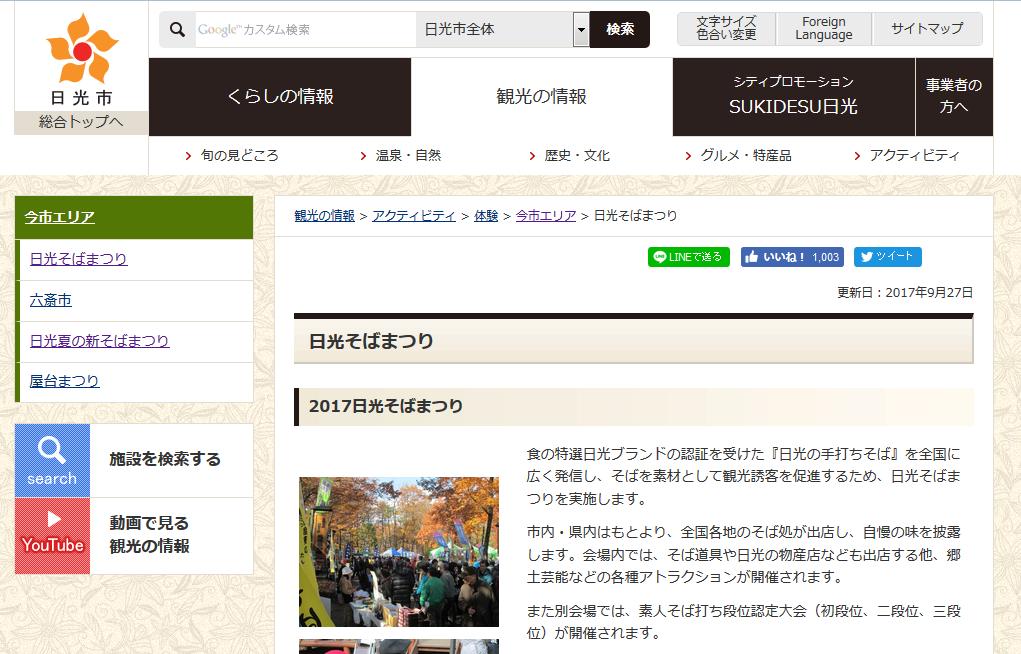This screenshot has width=1021, height=654.
Task: Click the blue search icon tile
Action: 53,461
